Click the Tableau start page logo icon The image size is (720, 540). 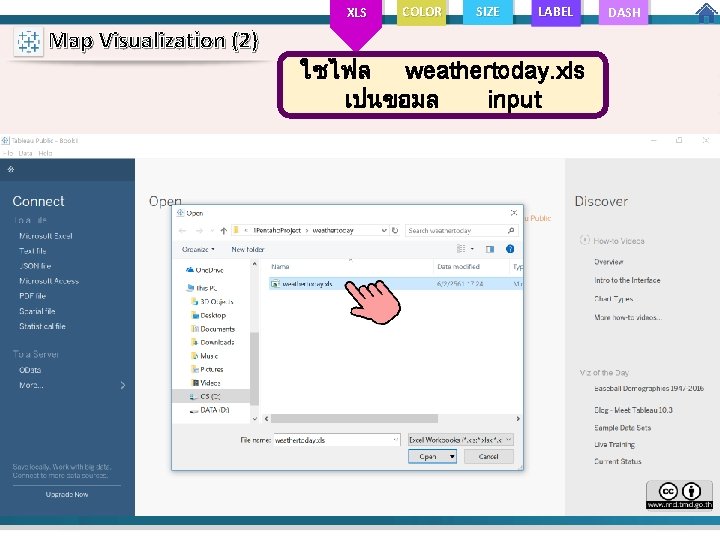(11, 169)
